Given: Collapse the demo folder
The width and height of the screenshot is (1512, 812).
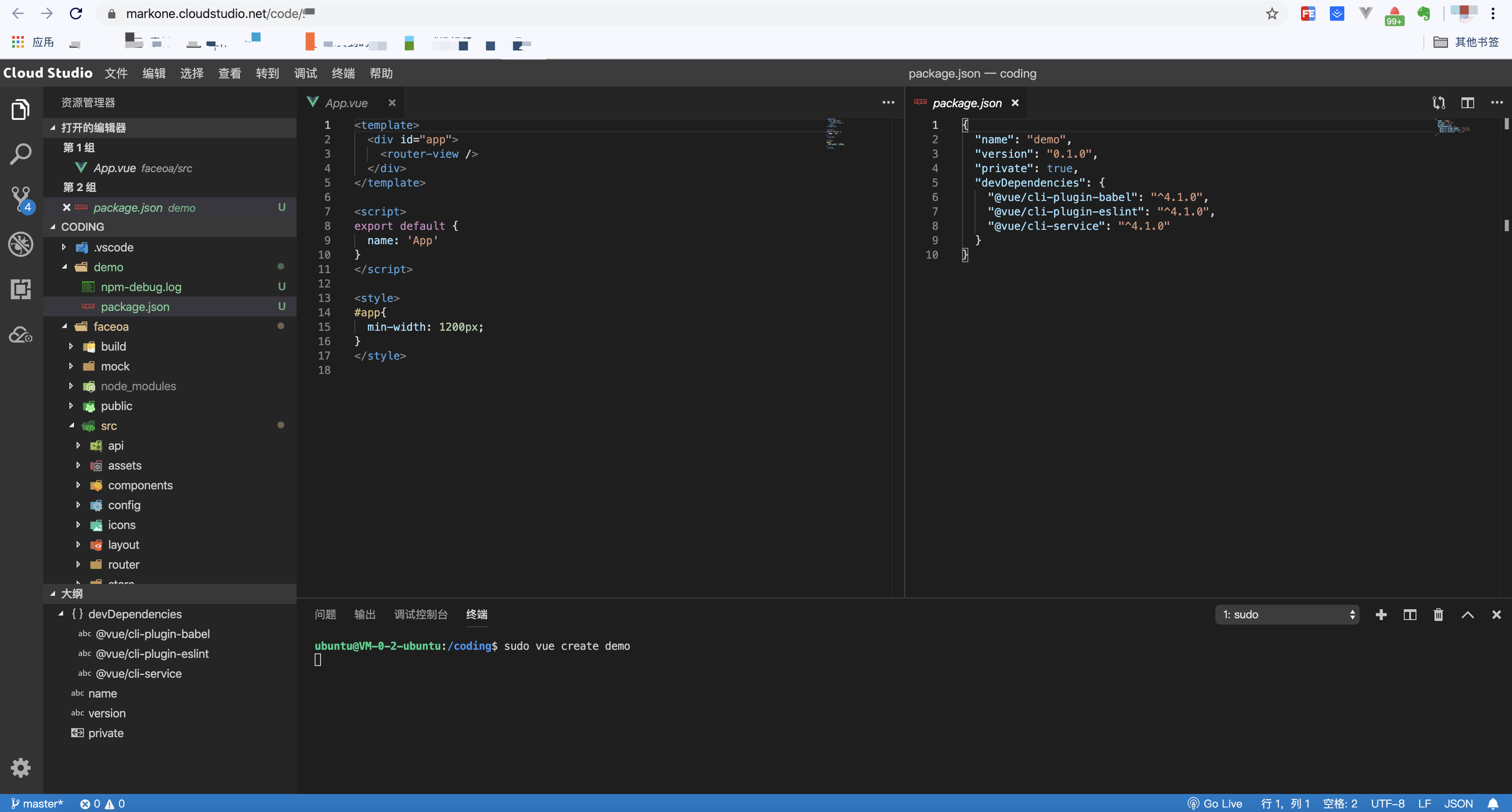Looking at the screenshot, I should pos(64,267).
